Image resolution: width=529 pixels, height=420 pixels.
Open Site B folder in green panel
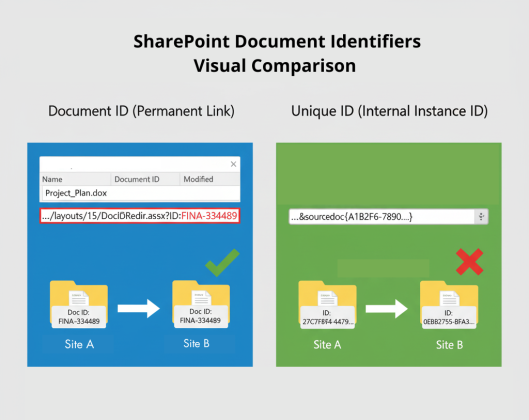(449, 304)
